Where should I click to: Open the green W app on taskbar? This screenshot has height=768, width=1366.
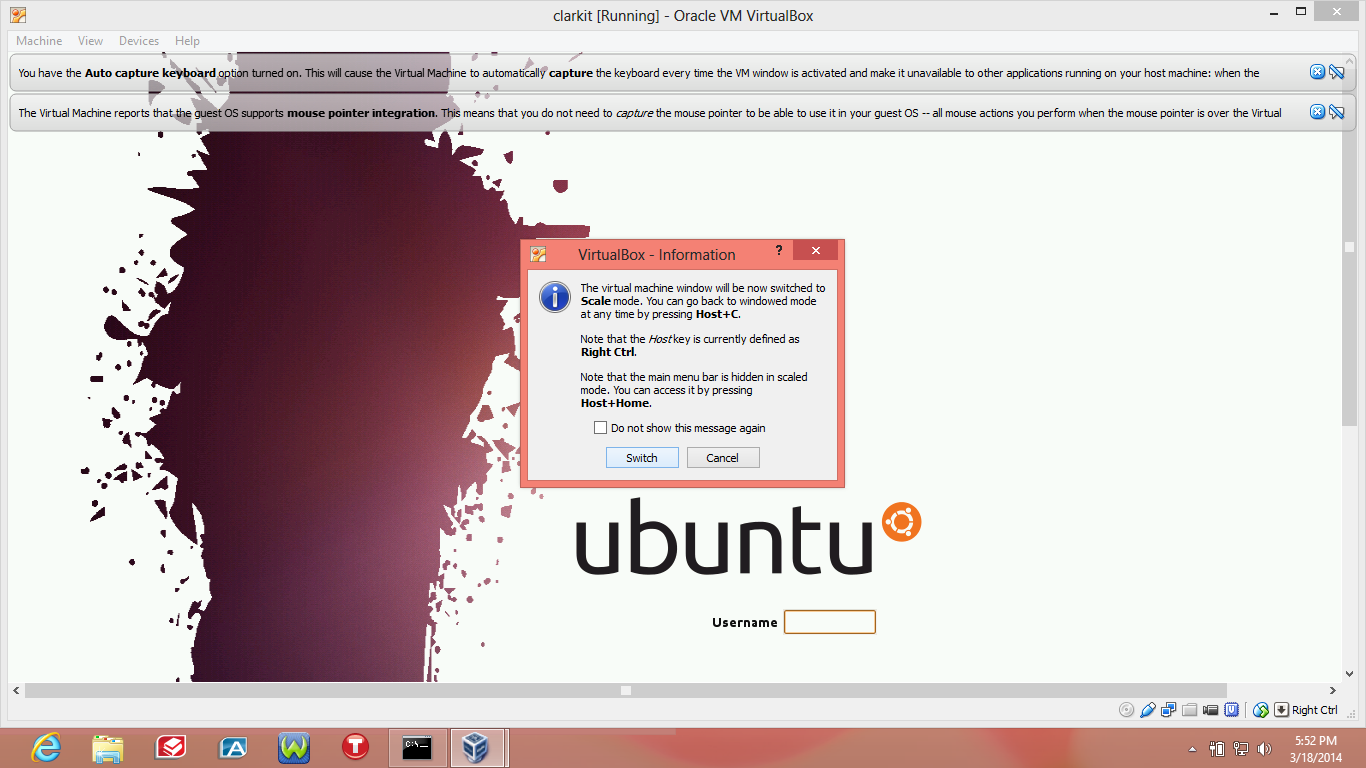[x=294, y=747]
